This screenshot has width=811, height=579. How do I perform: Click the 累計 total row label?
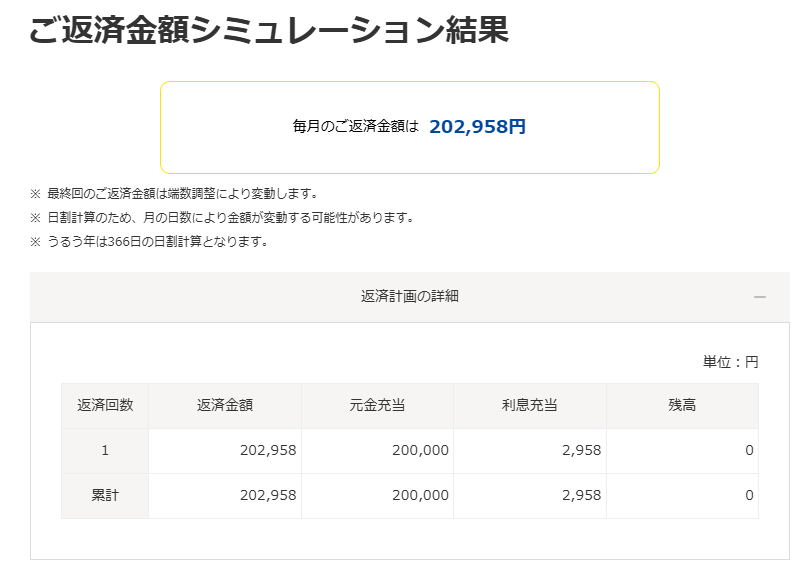[105, 496]
